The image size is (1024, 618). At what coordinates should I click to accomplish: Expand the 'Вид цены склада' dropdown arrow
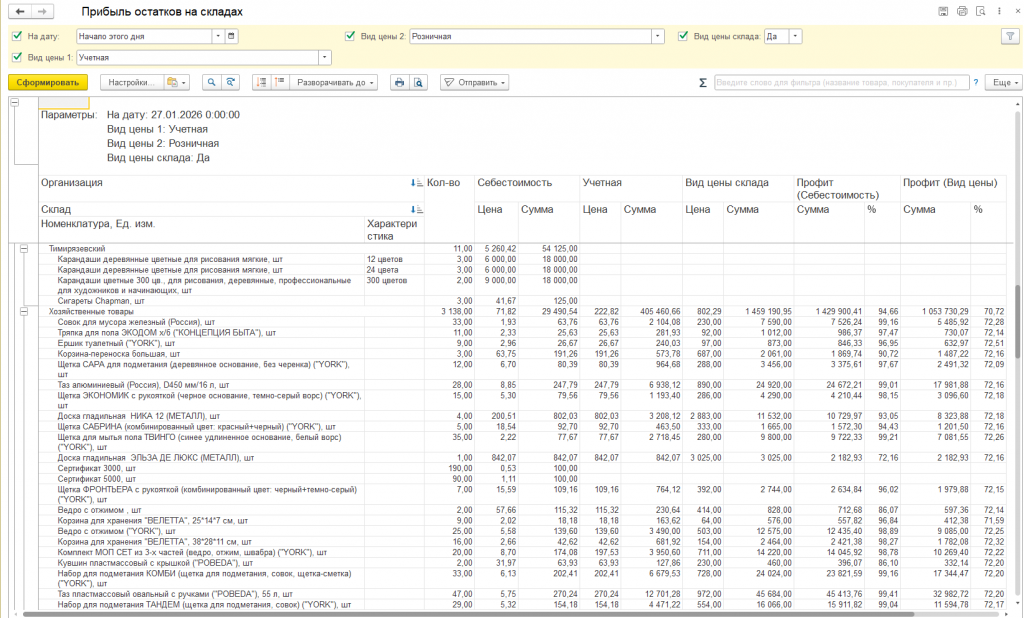point(795,36)
